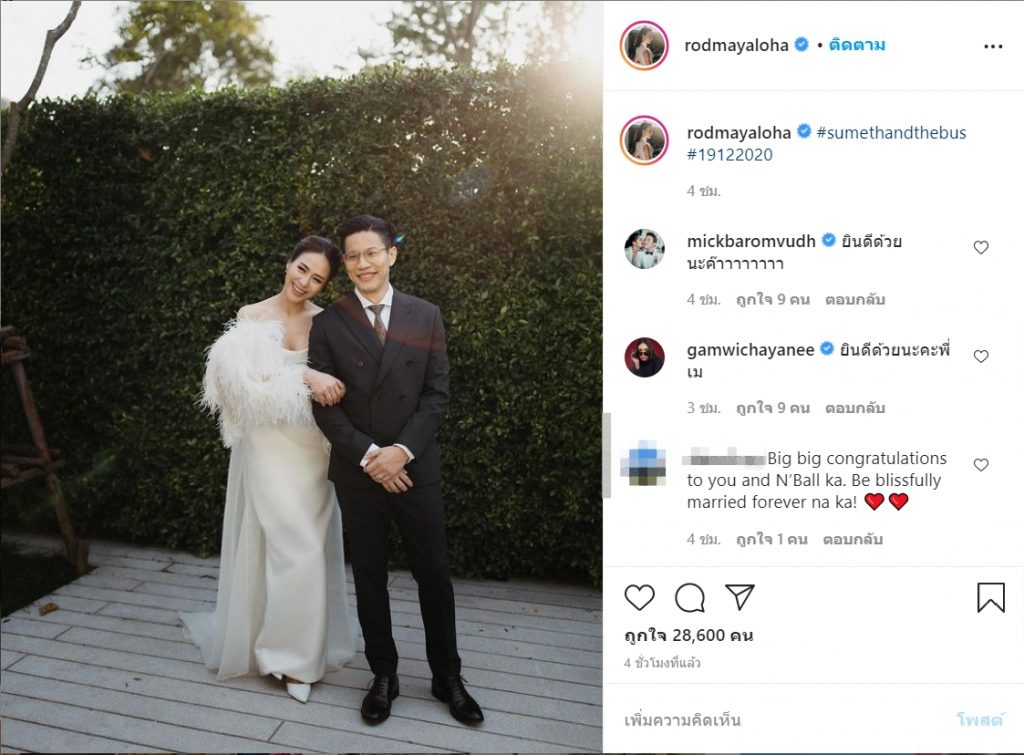
Task: Save post with the bookmark icon
Action: [991, 598]
